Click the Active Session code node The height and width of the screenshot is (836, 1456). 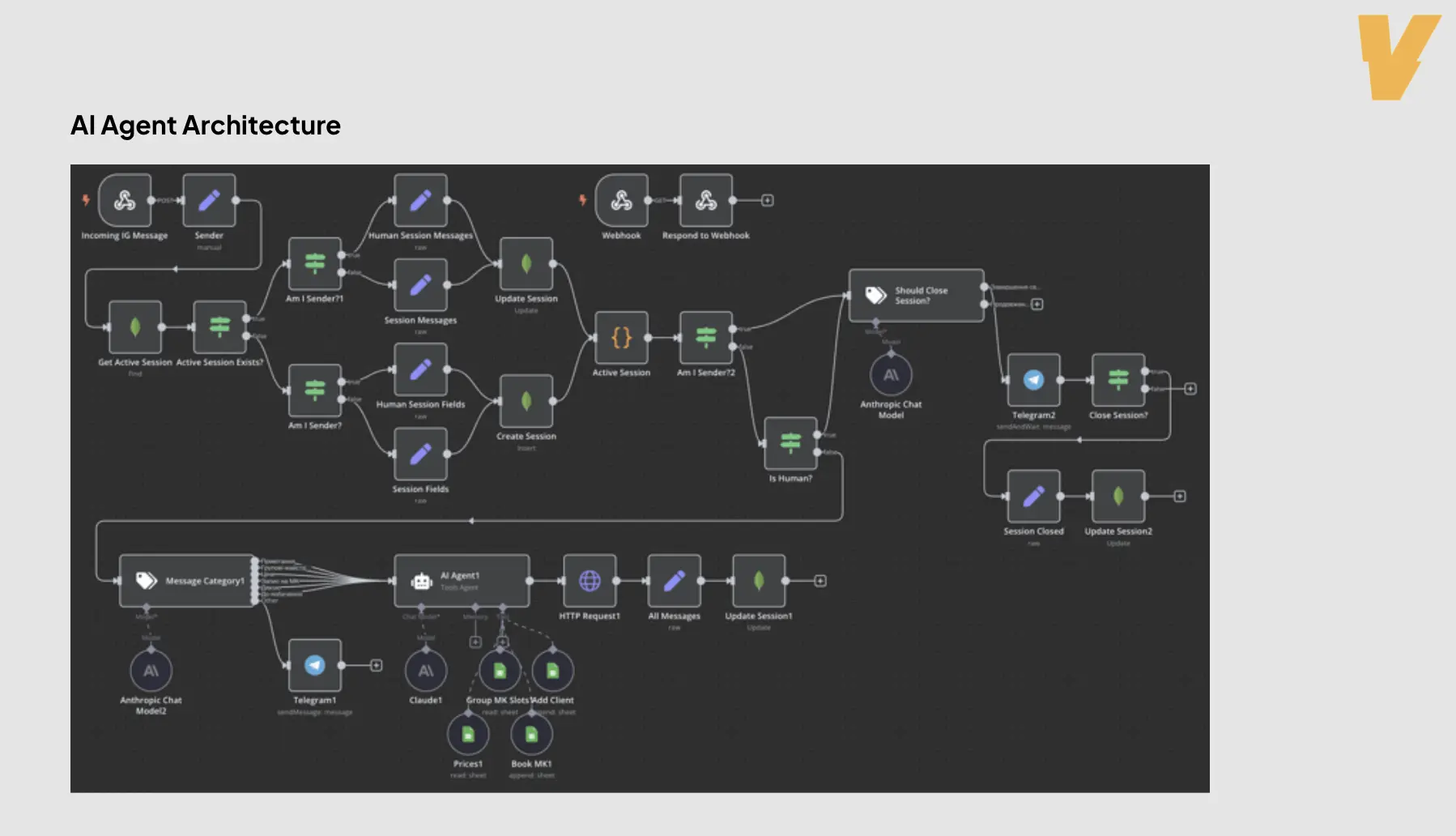(621, 337)
